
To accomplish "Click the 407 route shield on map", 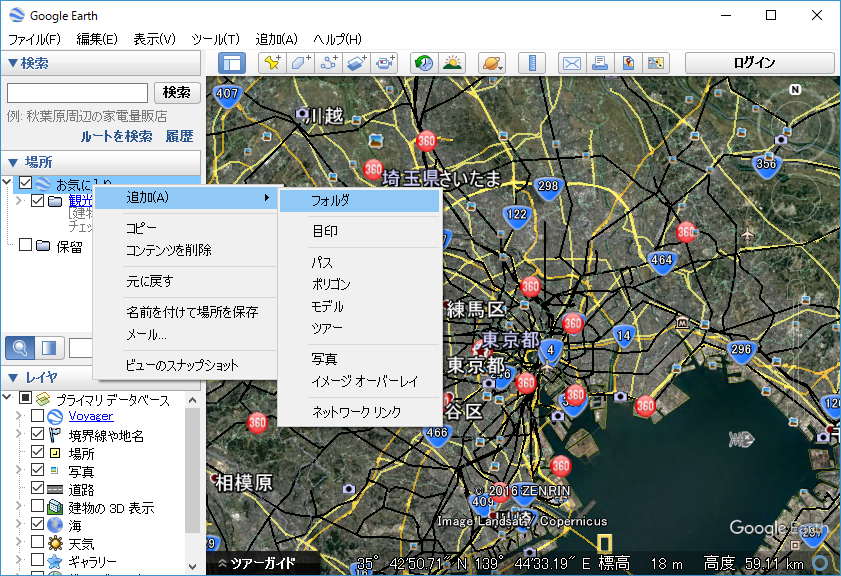I will point(227,95).
